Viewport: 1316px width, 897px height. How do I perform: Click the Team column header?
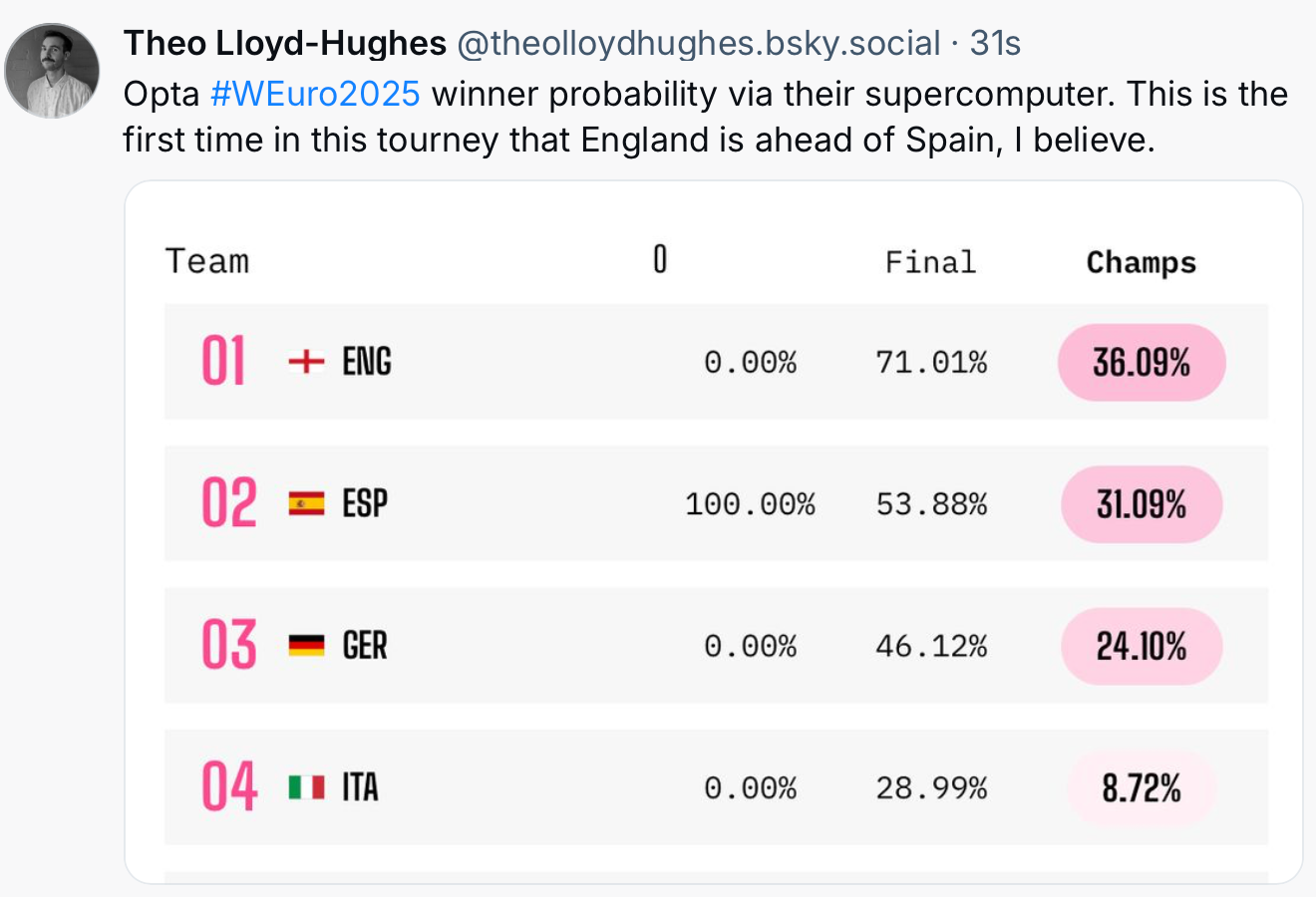pyautogui.click(x=207, y=261)
